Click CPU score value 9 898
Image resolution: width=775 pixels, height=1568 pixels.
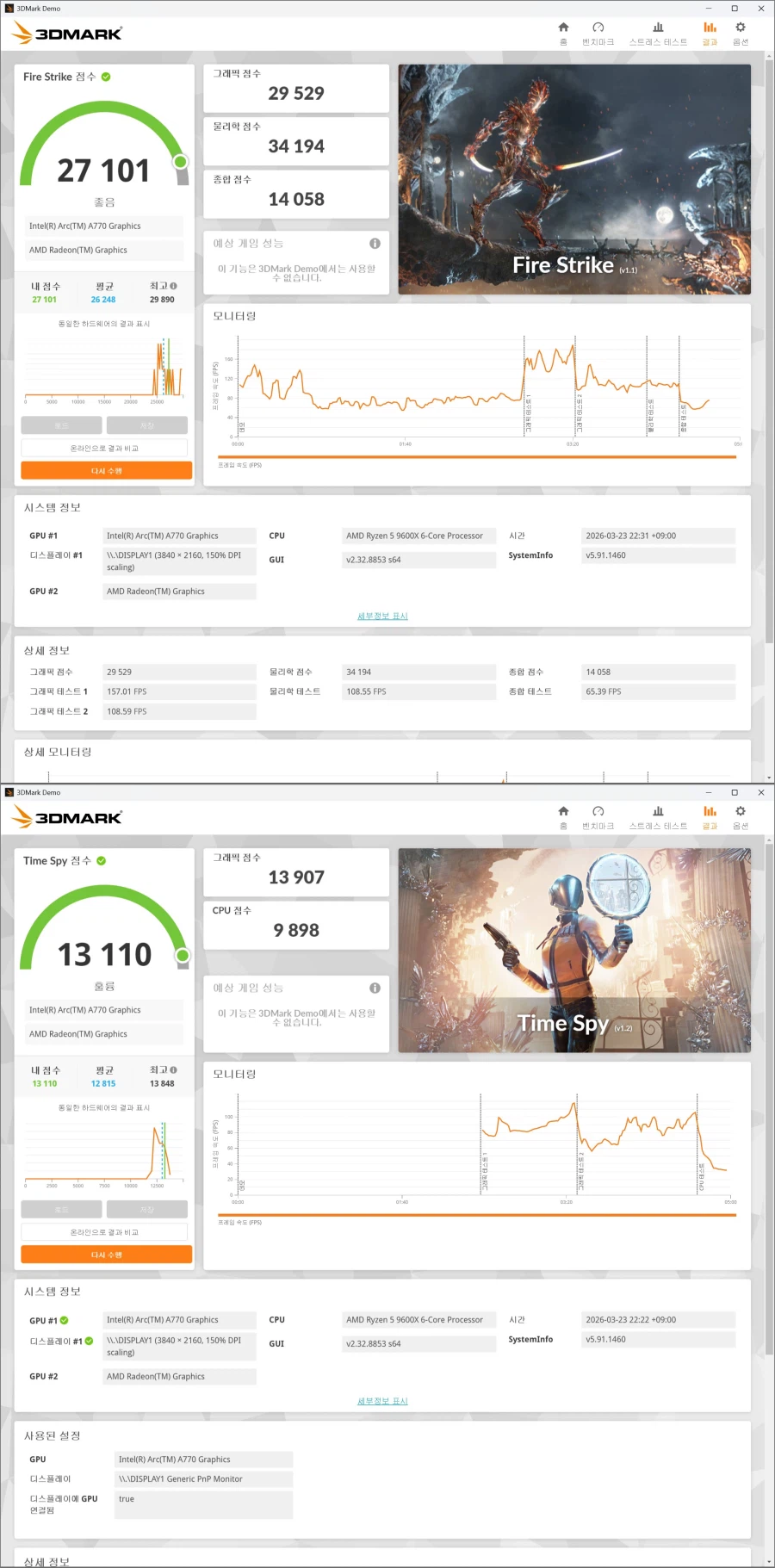296,930
